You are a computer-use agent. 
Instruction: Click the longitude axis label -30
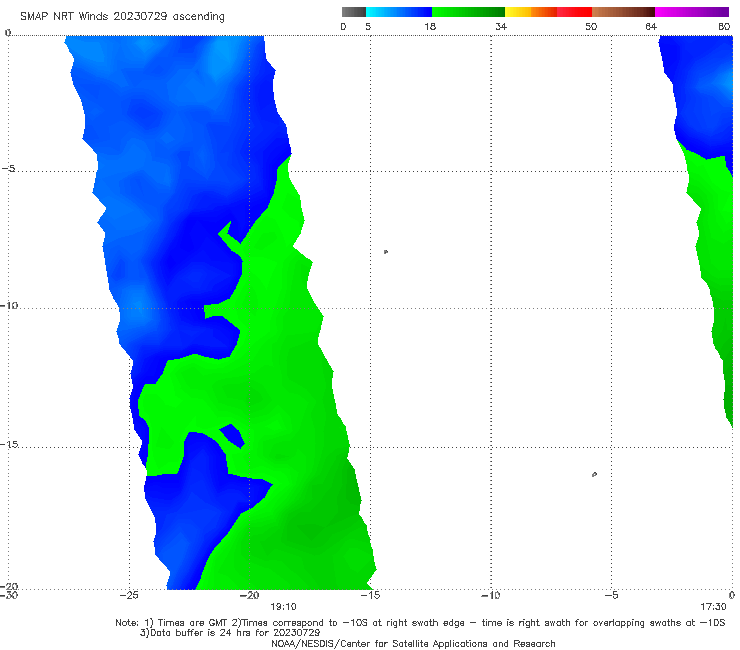pos(8,595)
